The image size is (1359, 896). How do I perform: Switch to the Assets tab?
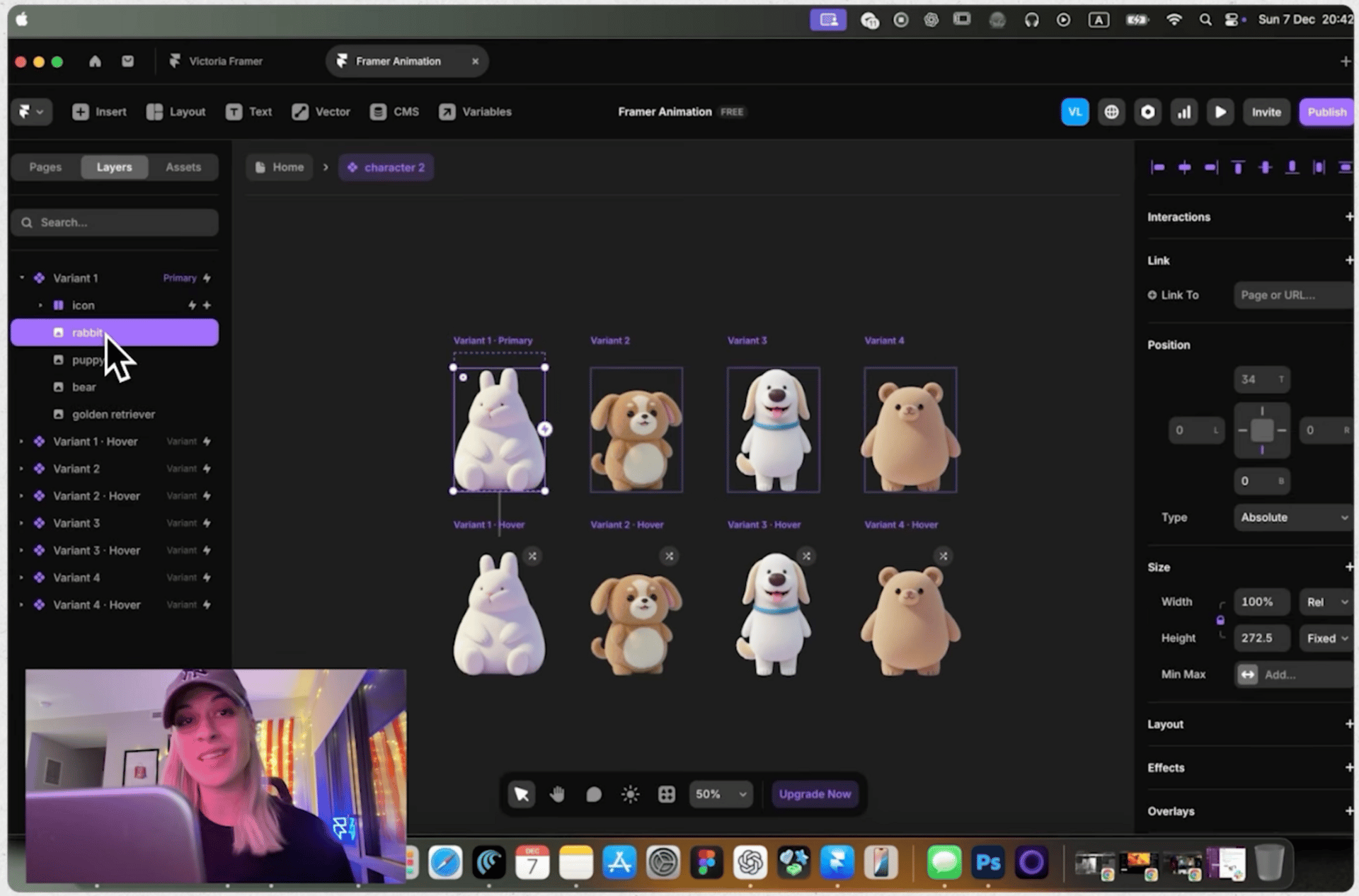click(183, 167)
